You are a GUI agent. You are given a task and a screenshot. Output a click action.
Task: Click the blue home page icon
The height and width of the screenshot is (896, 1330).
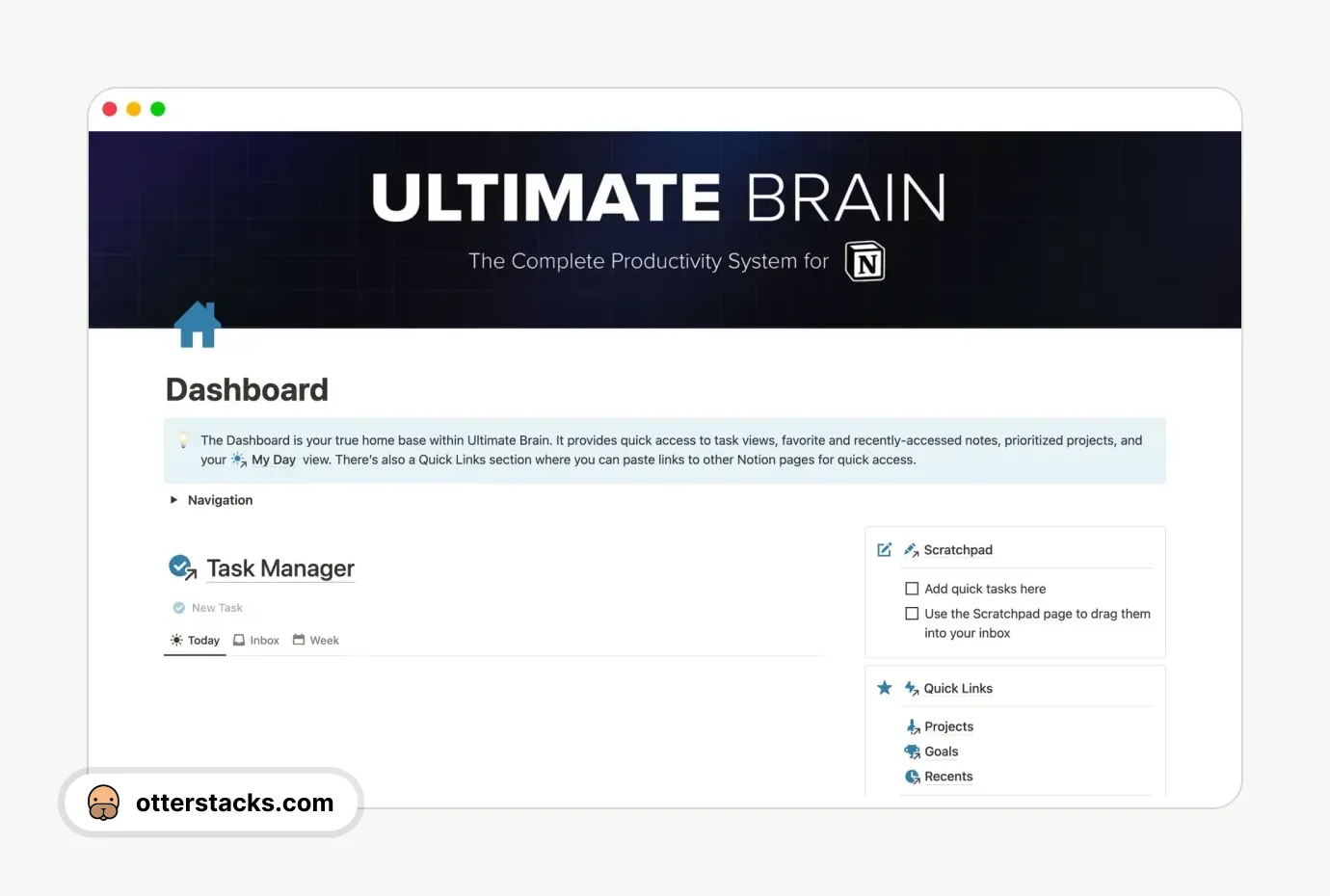[198, 325]
